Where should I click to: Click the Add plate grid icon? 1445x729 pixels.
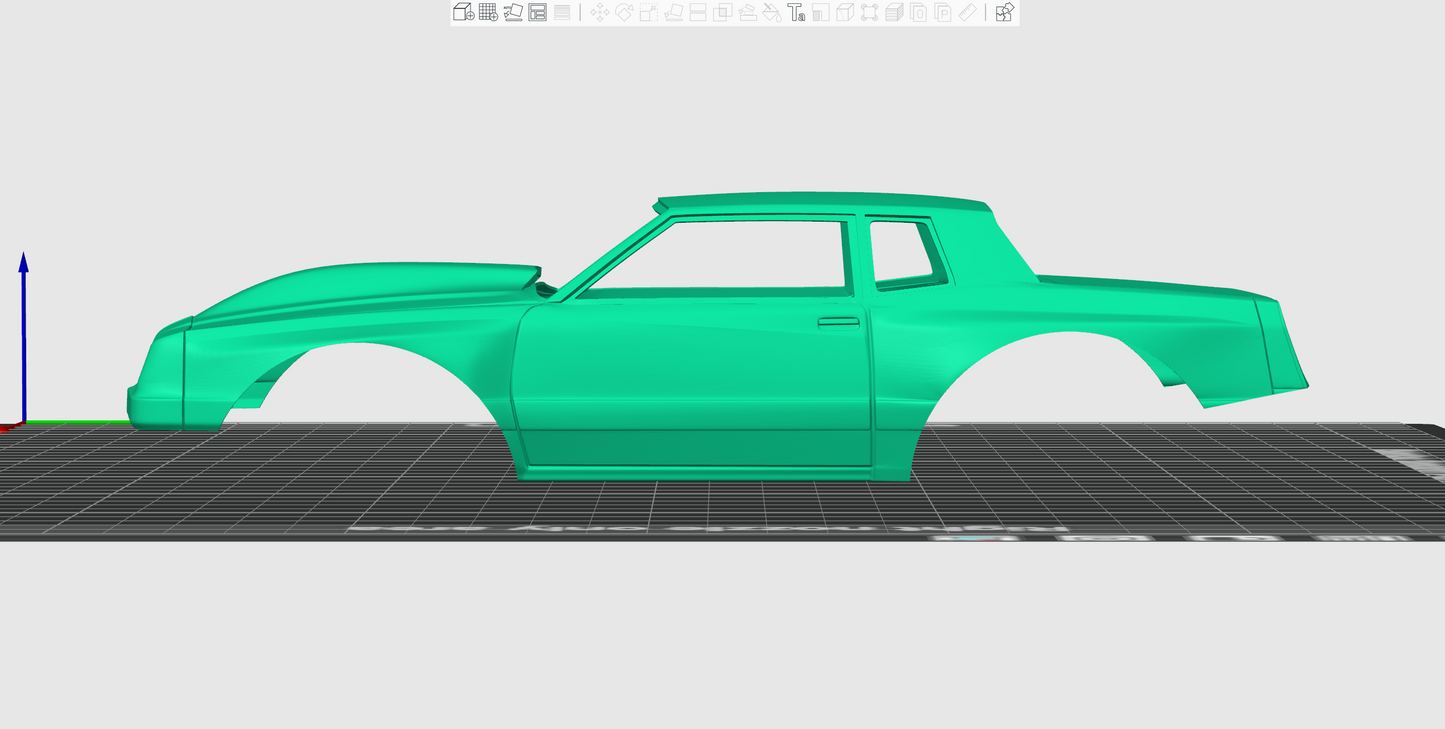(x=488, y=12)
